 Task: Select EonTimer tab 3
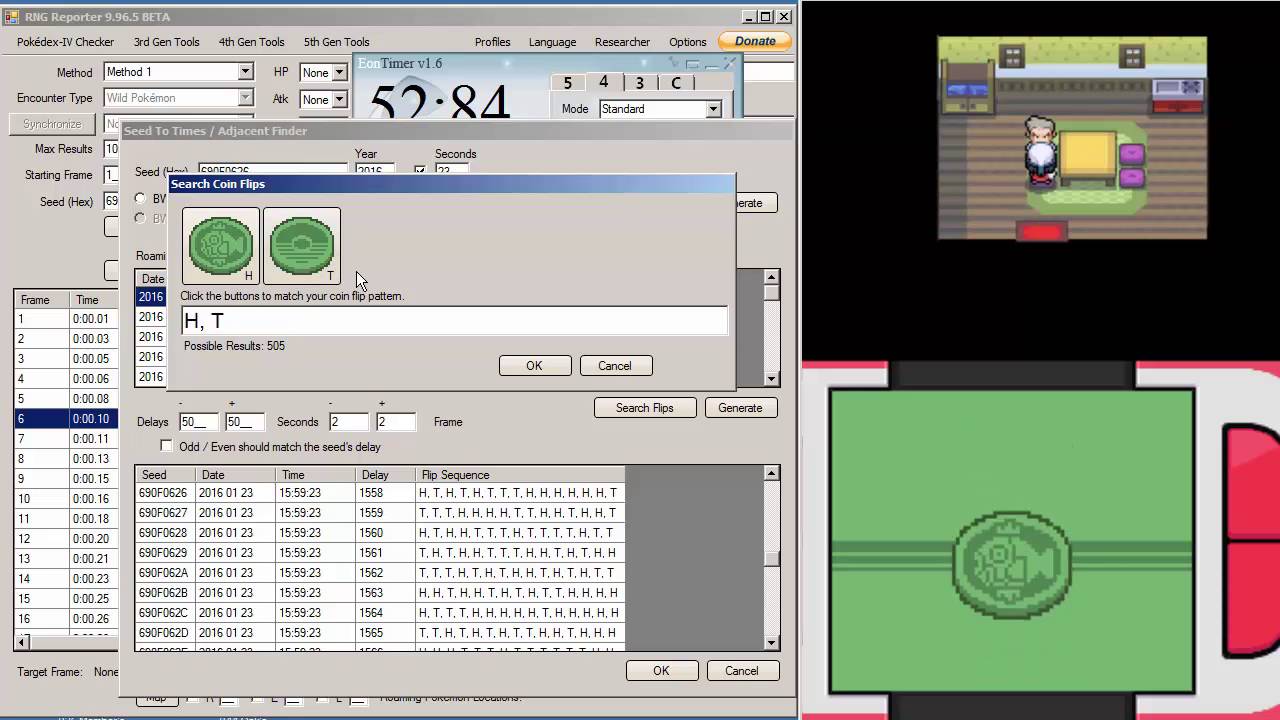tap(639, 84)
